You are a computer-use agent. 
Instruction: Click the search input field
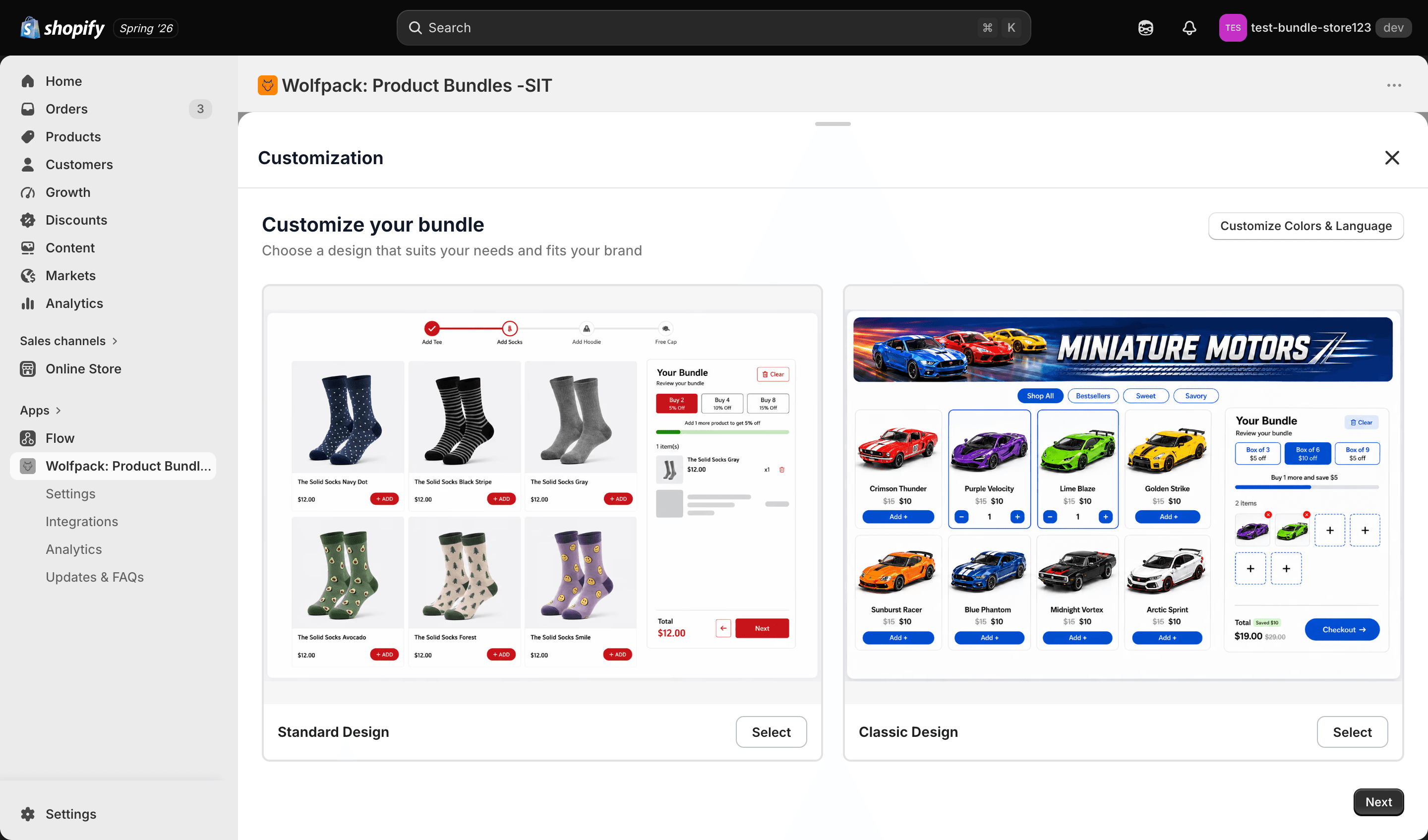pos(714,28)
